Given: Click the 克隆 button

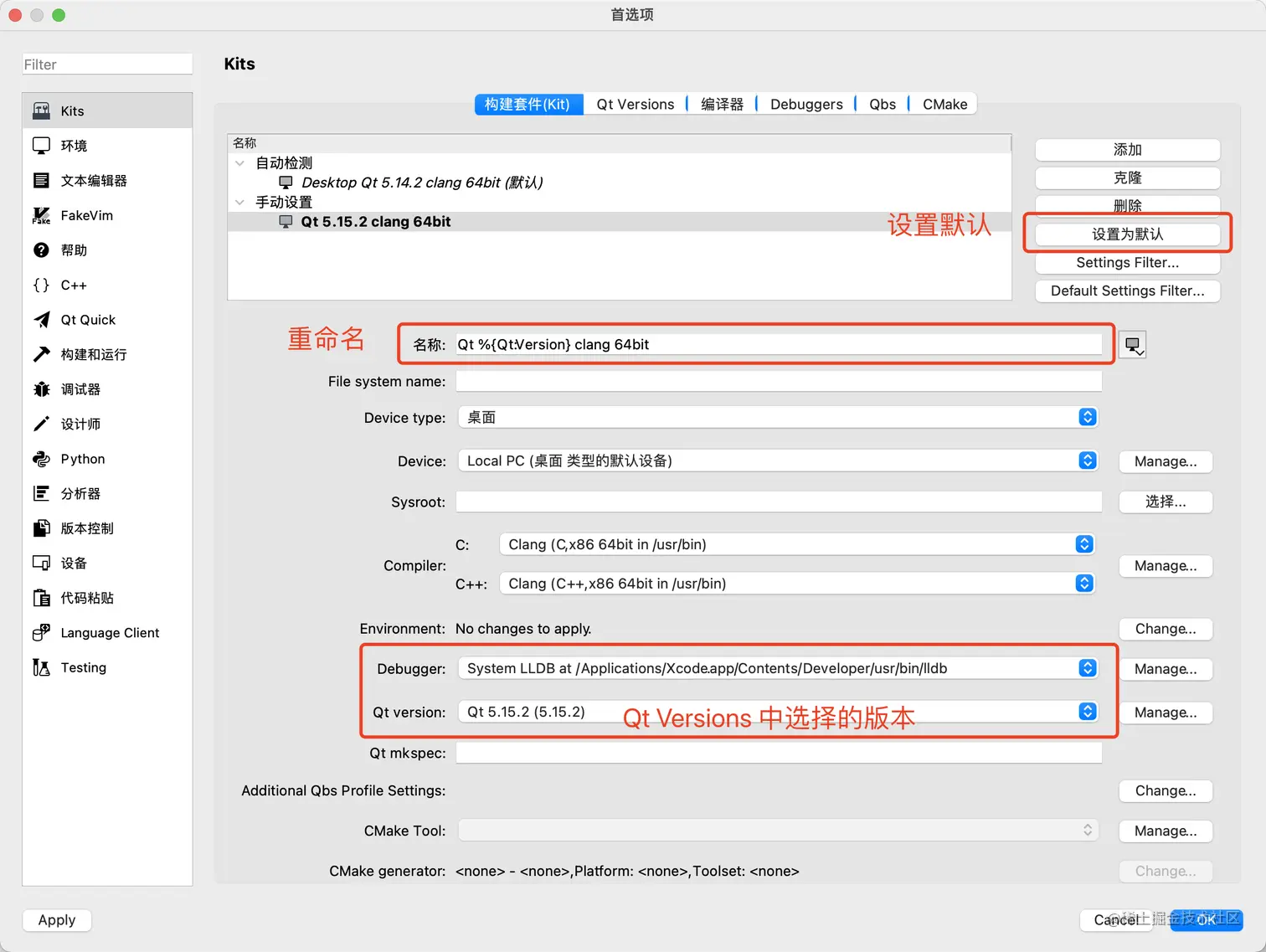Looking at the screenshot, I should click(x=1127, y=178).
